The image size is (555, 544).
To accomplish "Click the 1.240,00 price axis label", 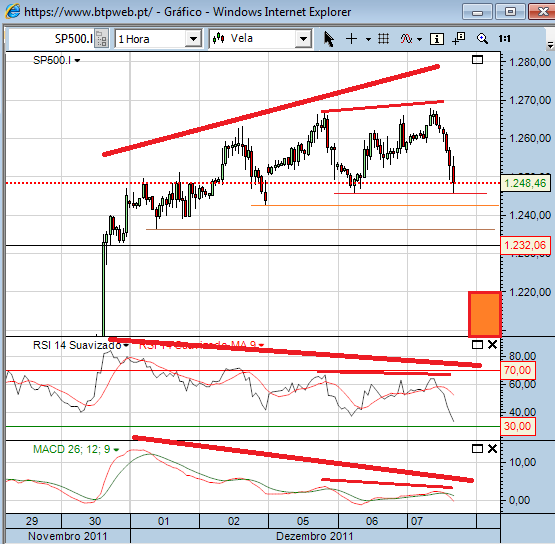I will click(530, 215).
